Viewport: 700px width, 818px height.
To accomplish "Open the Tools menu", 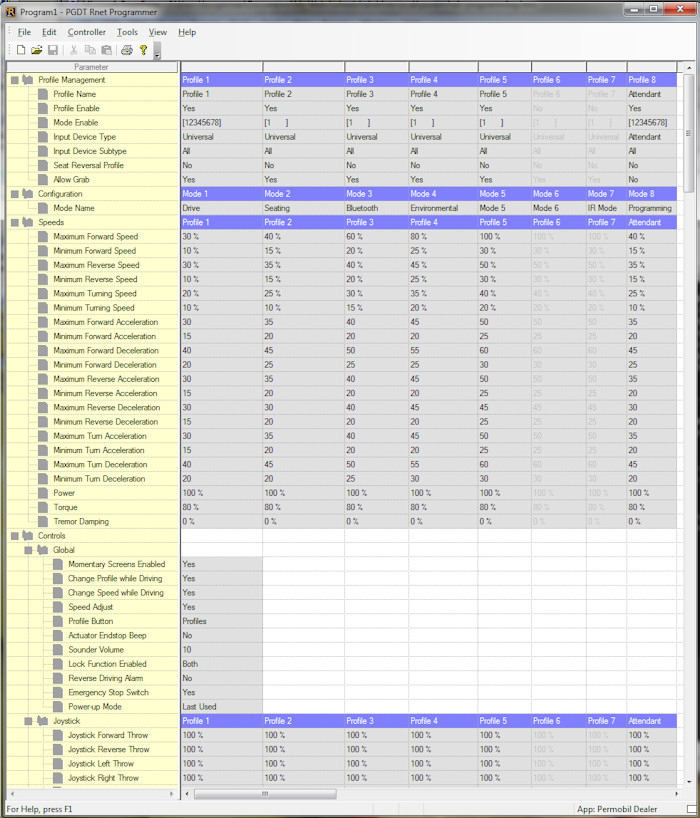I will pyautogui.click(x=127, y=32).
